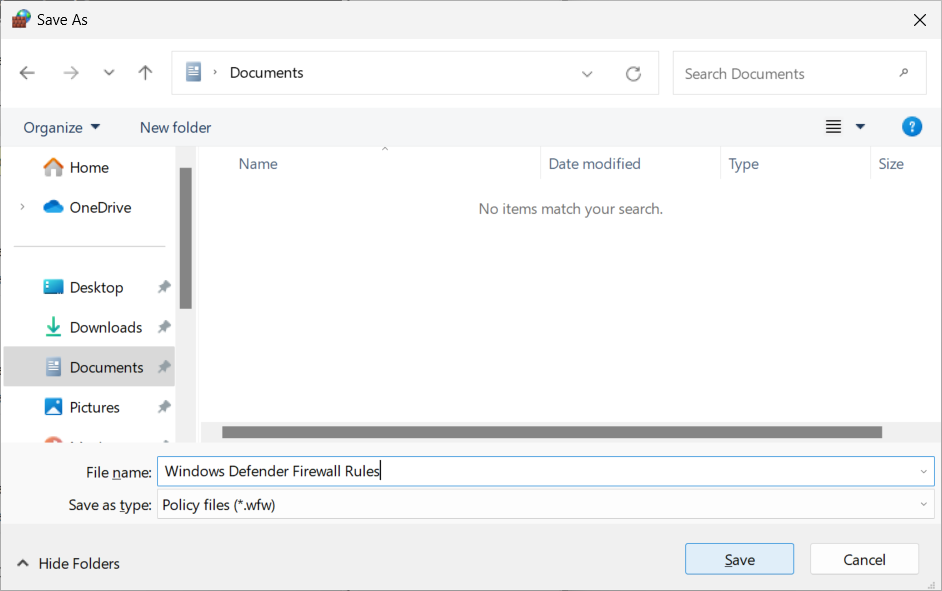Click the pin icon next to Documents
This screenshot has height=591, width=942.
[164, 367]
